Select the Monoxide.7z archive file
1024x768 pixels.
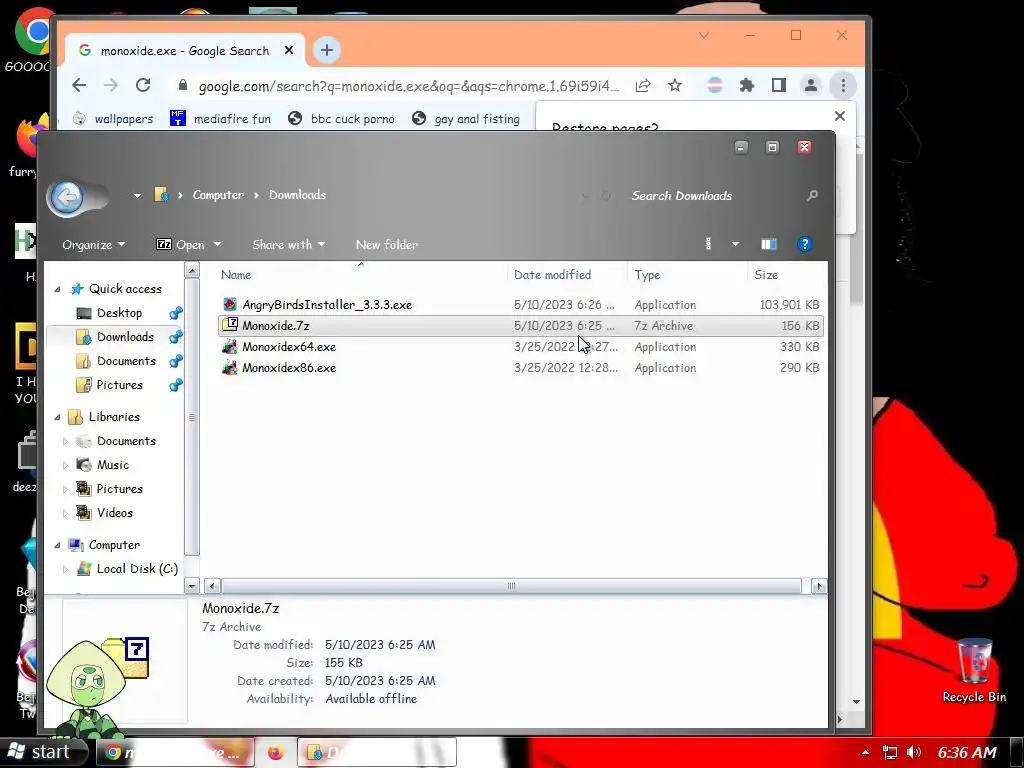521,325
